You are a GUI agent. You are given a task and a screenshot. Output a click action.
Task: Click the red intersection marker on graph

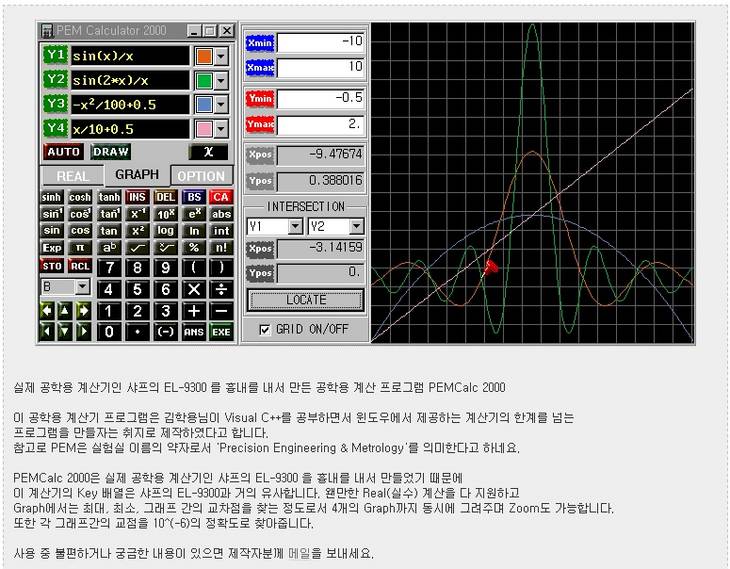pos(490,267)
